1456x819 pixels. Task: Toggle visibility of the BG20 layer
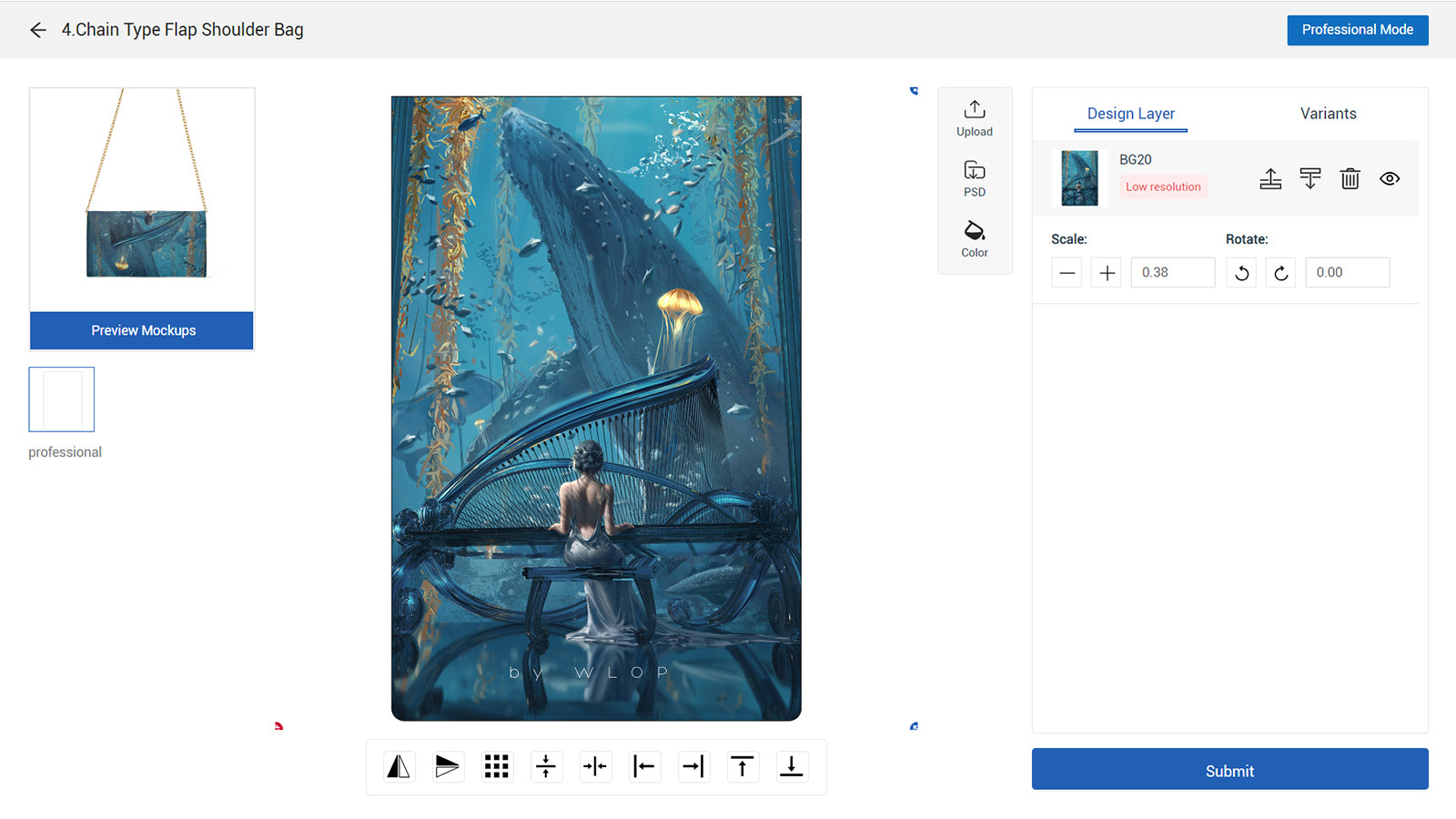[1390, 178]
